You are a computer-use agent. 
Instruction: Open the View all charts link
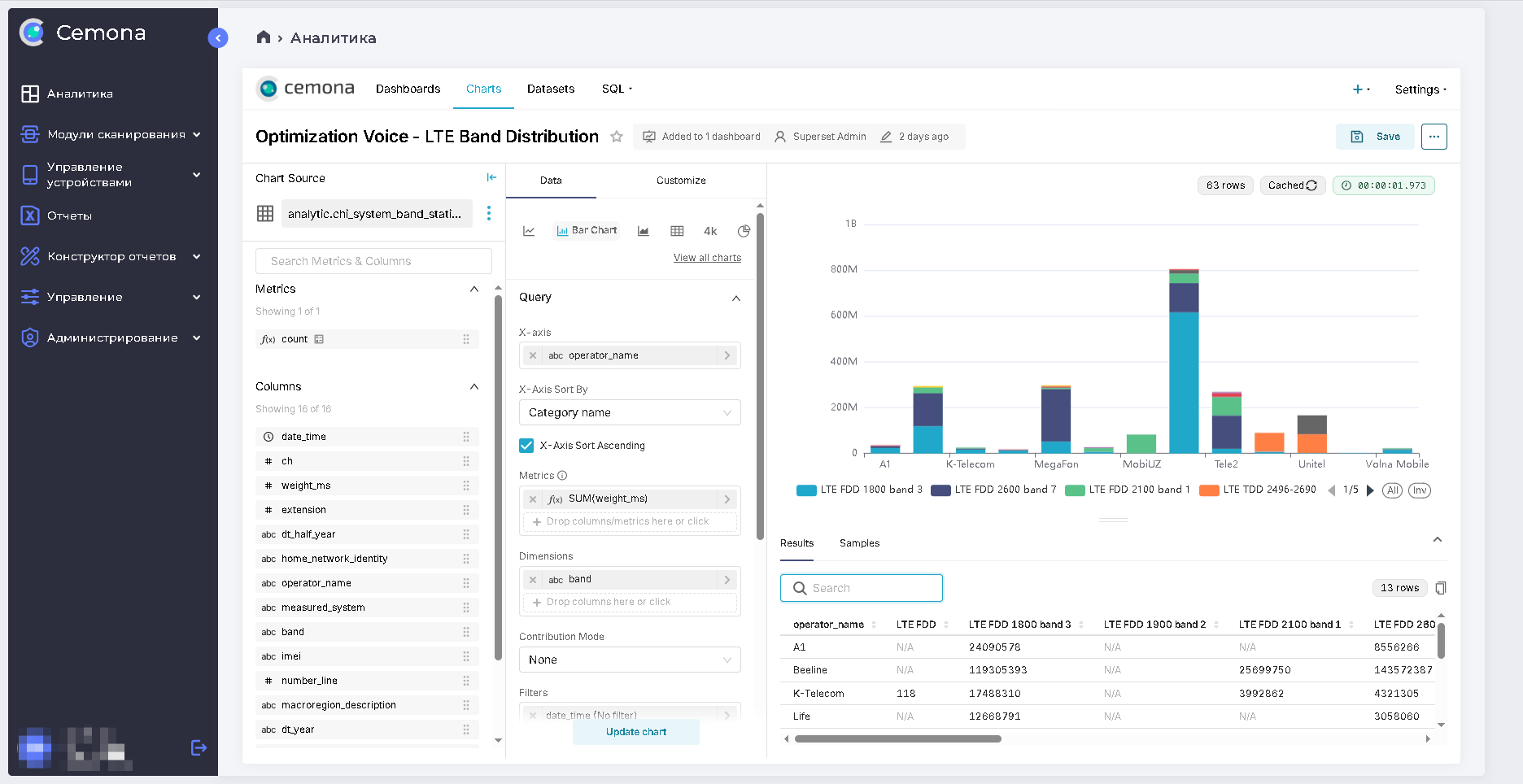707,258
